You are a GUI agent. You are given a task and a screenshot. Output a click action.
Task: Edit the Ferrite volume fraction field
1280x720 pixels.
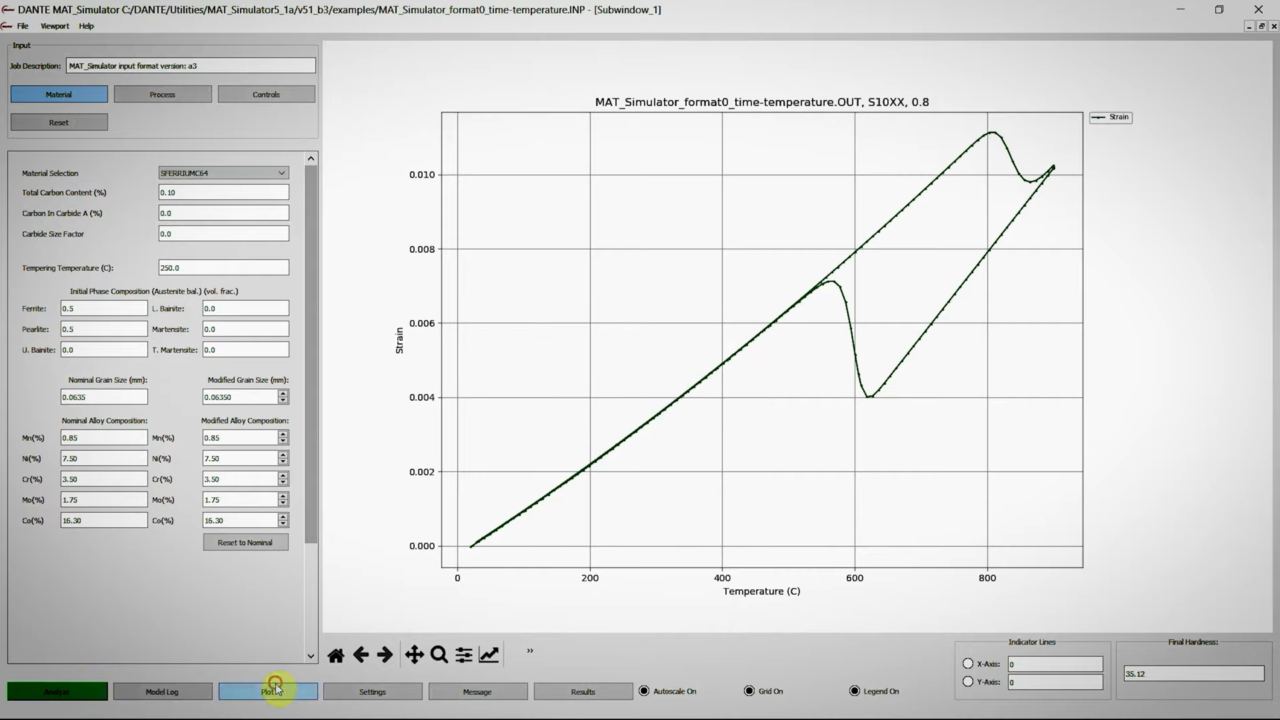point(104,308)
